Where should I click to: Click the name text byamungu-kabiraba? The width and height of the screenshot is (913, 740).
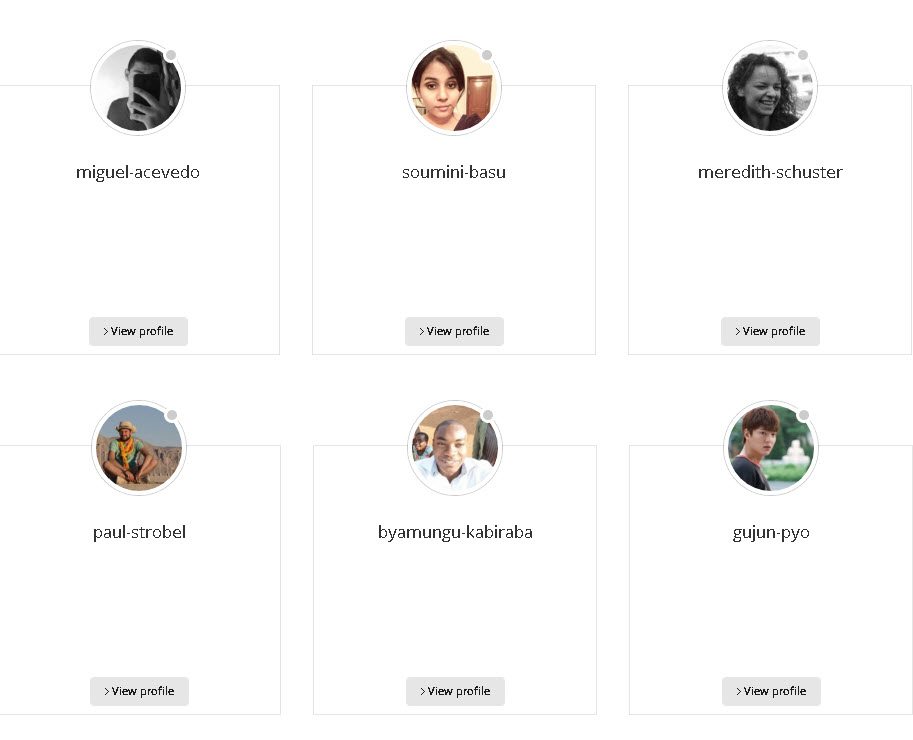(455, 533)
